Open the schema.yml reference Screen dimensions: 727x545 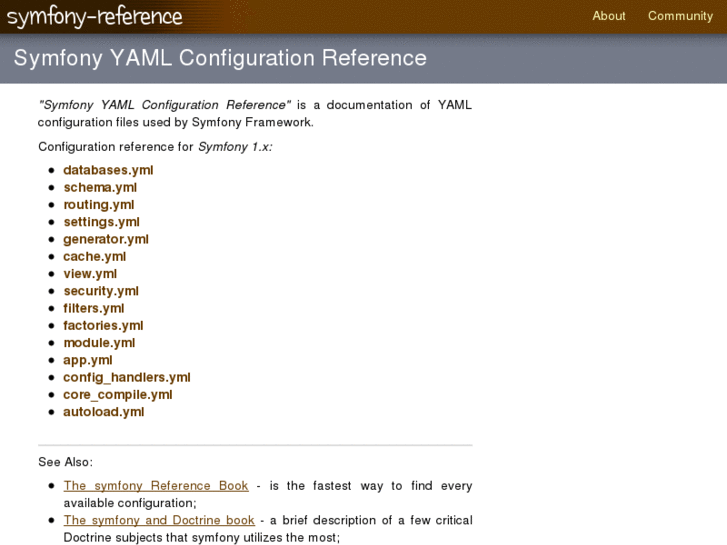pyautogui.click(x=100, y=187)
